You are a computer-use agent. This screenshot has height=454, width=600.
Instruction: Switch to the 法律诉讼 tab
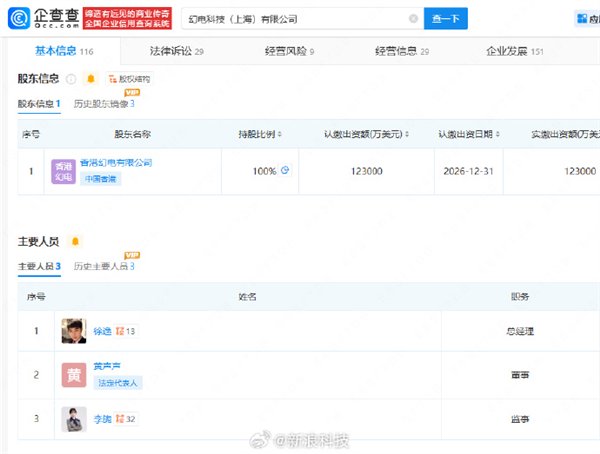(x=176, y=51)
